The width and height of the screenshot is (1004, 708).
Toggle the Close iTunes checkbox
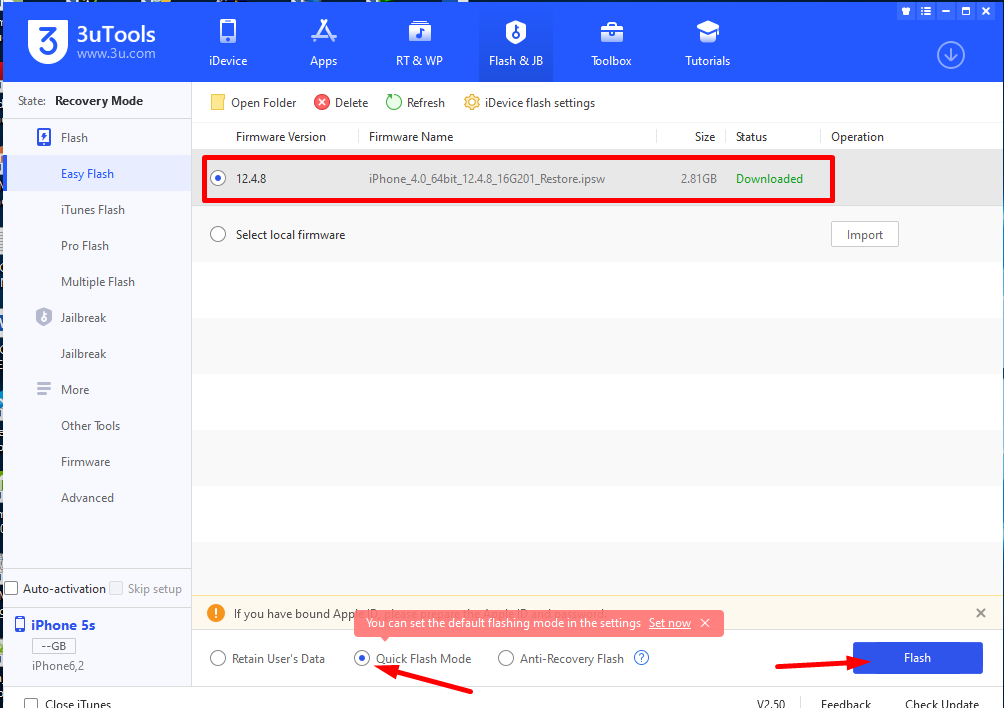31,704
